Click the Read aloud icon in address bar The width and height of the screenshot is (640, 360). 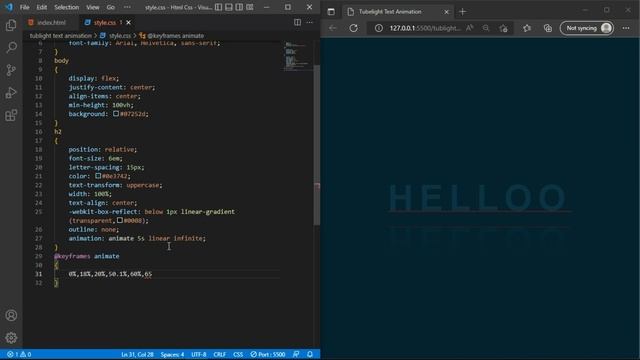tap(470, 28)
